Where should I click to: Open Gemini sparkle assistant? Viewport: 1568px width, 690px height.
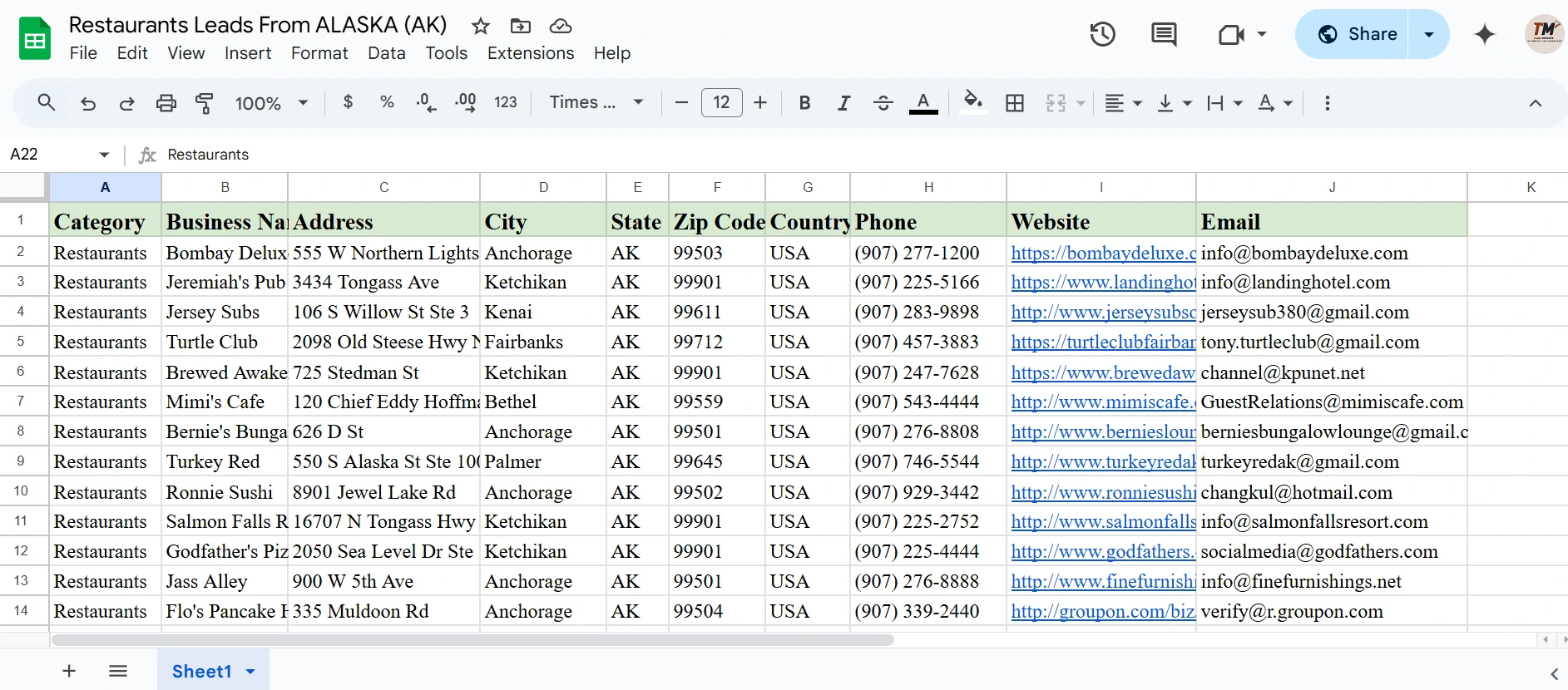[x=1485, y=34]
